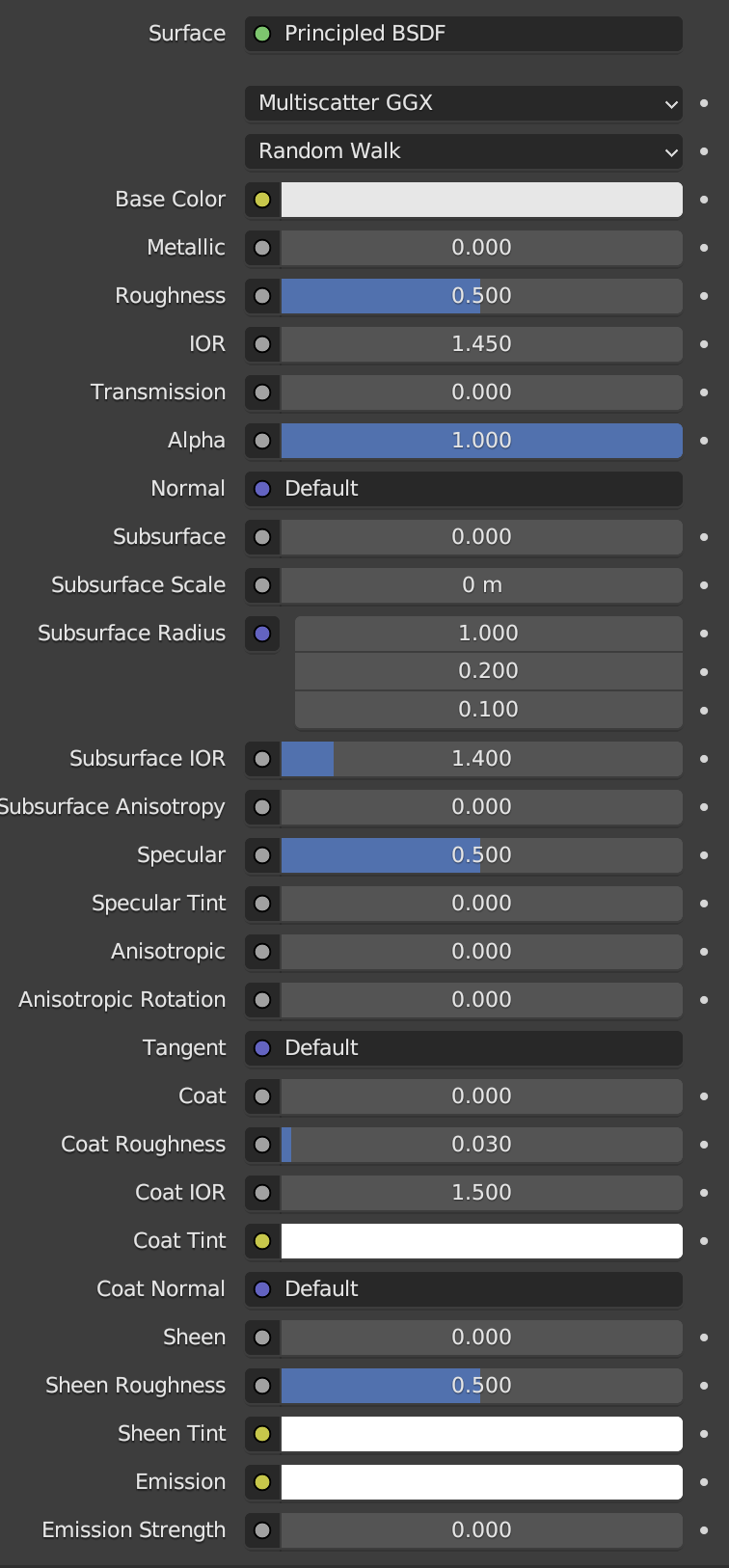729x1568 pixels.
Task: Click the Coat Normal Default link field
Action: (x=464, y=1289)
